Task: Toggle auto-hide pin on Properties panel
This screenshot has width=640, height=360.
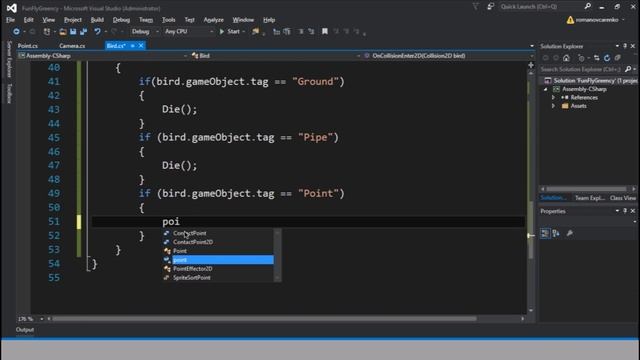Action: [625, 211]
